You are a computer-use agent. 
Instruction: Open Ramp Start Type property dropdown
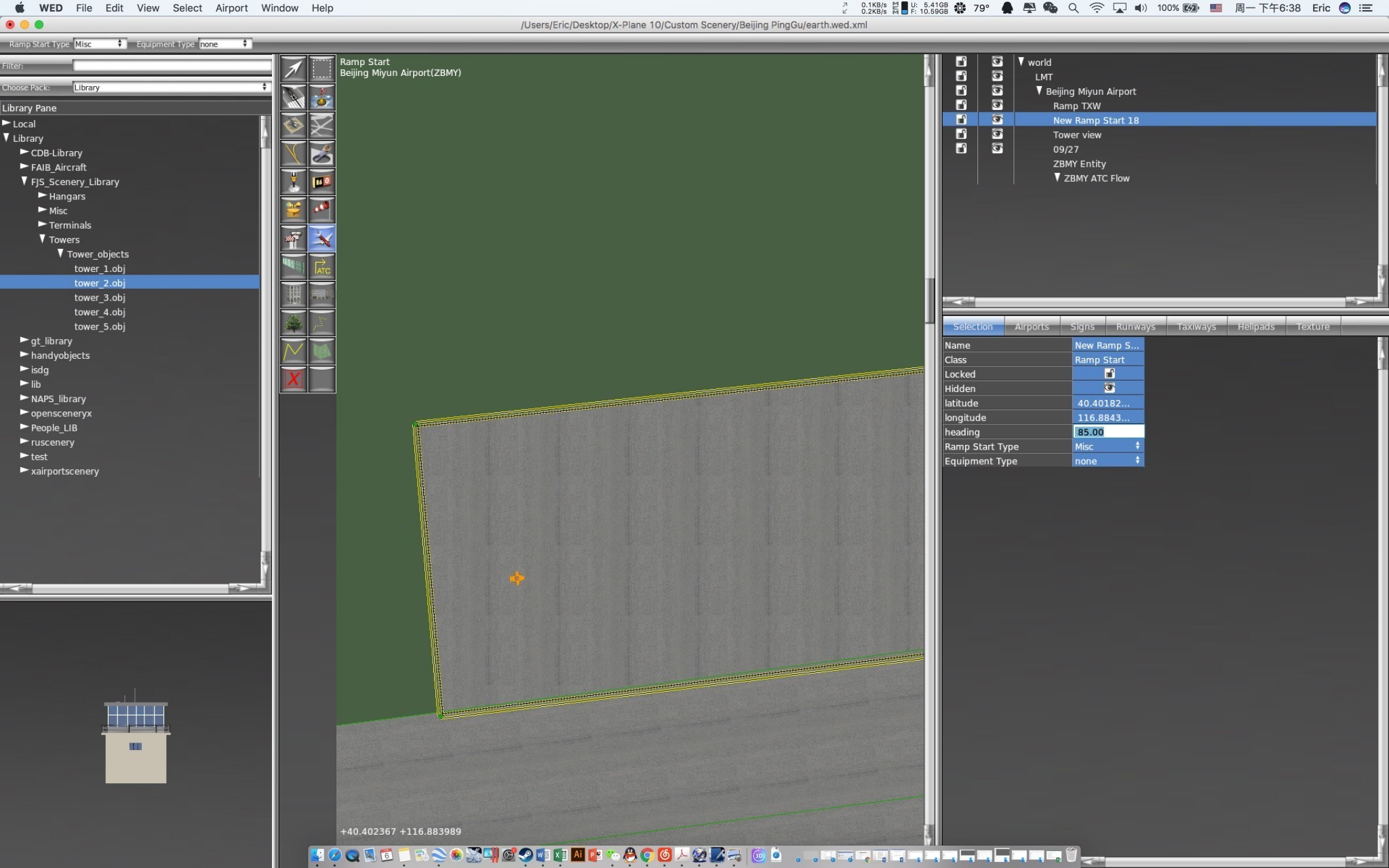point(1108,446)
